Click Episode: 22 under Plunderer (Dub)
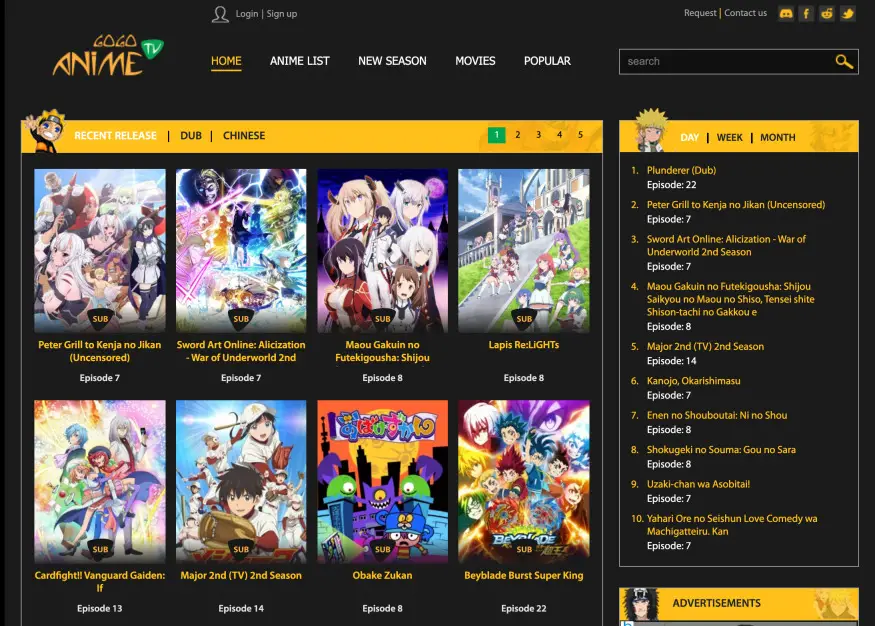875x626 pixels. point(671,185)
